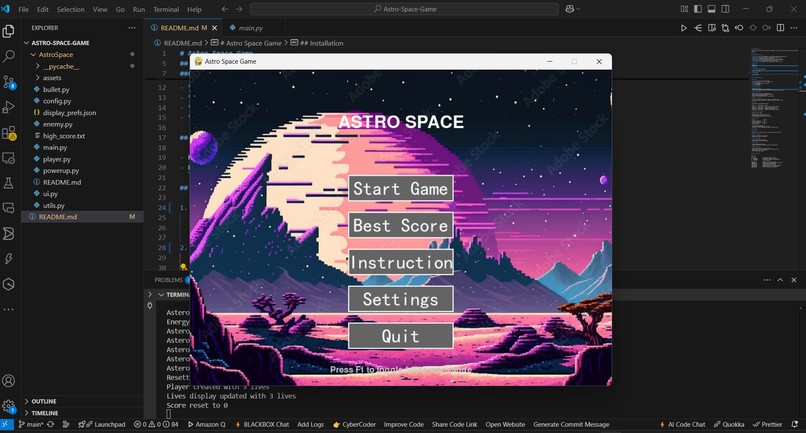Go forward with the navigation arrow
Screen dimensions: 806x433
(x=239, y=9)
